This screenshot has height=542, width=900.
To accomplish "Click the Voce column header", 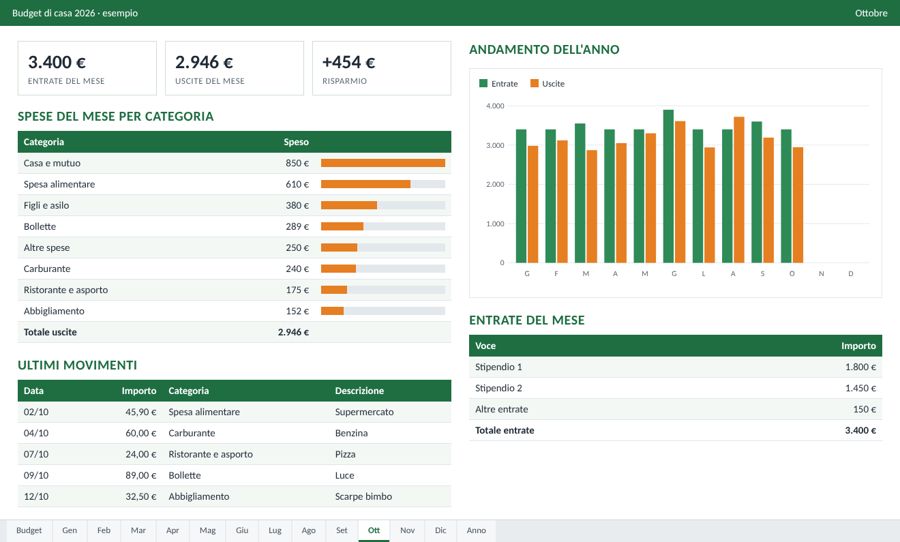I will (485, 346).
